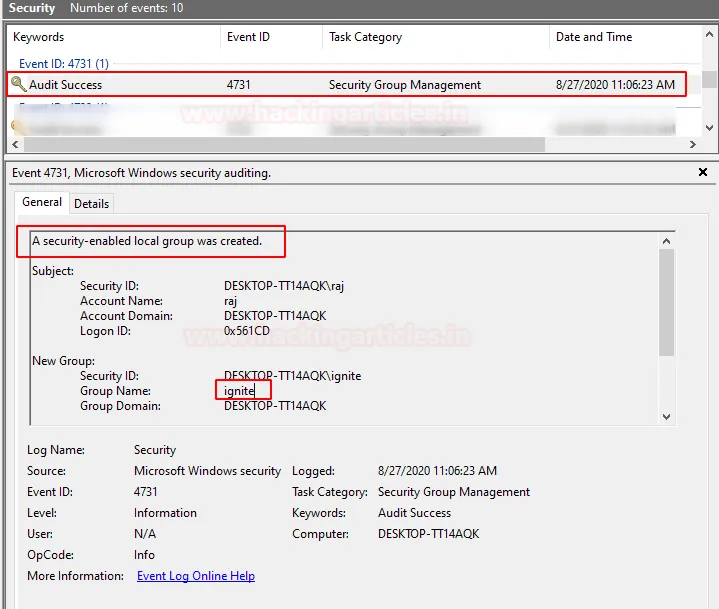This screenshot has height=609, width=719.
Task: Click the vertical scrollbar thumb in the event list
Action: [709, 80]
